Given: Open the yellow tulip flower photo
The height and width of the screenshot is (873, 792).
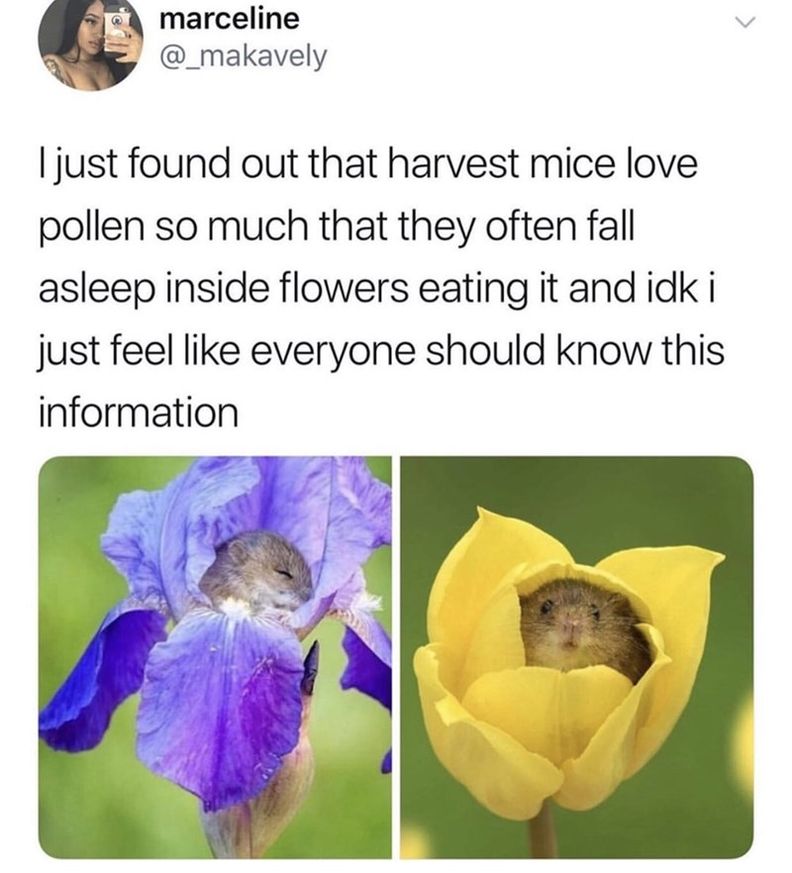Looking at the screenshot, I should (x=577, y=657).
